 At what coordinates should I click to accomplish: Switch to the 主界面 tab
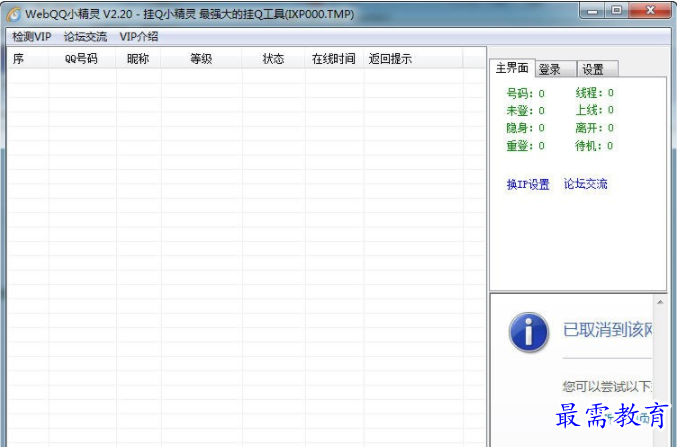tap(512, 68)
